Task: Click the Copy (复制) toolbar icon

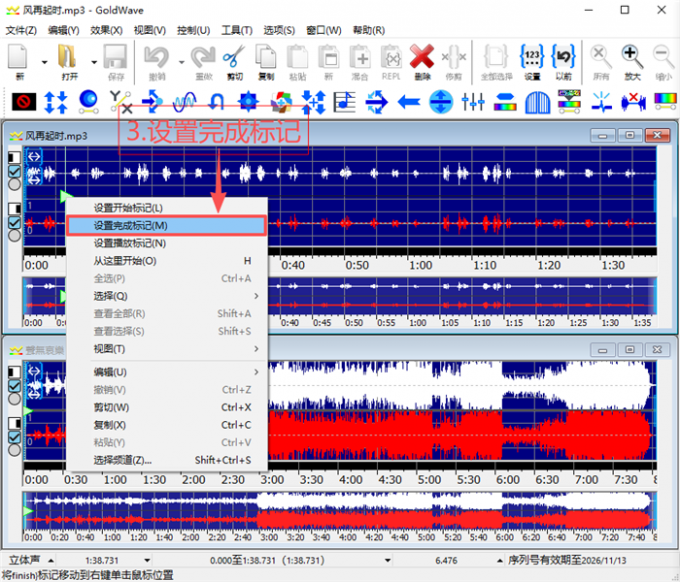Action: pos(265,58)
